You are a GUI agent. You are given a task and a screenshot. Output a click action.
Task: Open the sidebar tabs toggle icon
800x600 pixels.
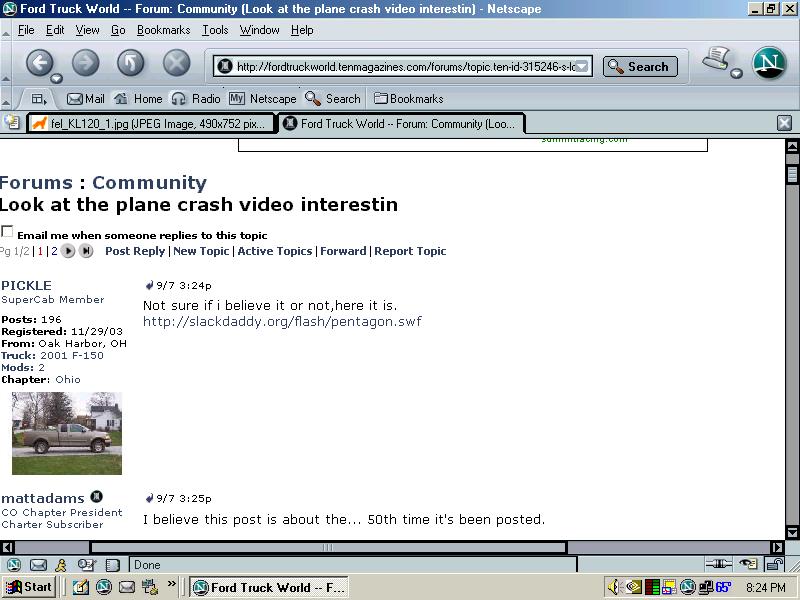point(38,99)
